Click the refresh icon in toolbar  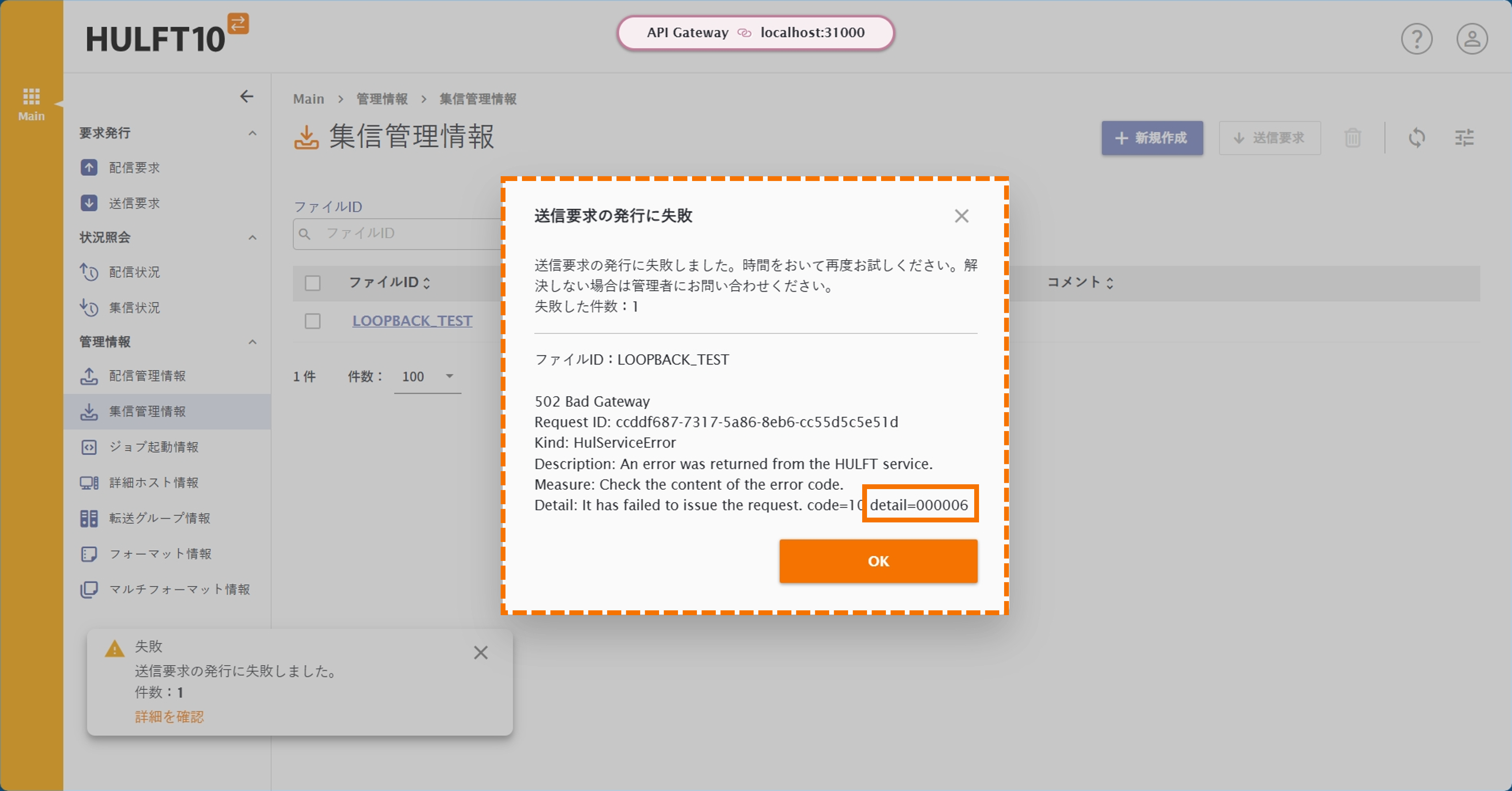(x=1416, y=138)
